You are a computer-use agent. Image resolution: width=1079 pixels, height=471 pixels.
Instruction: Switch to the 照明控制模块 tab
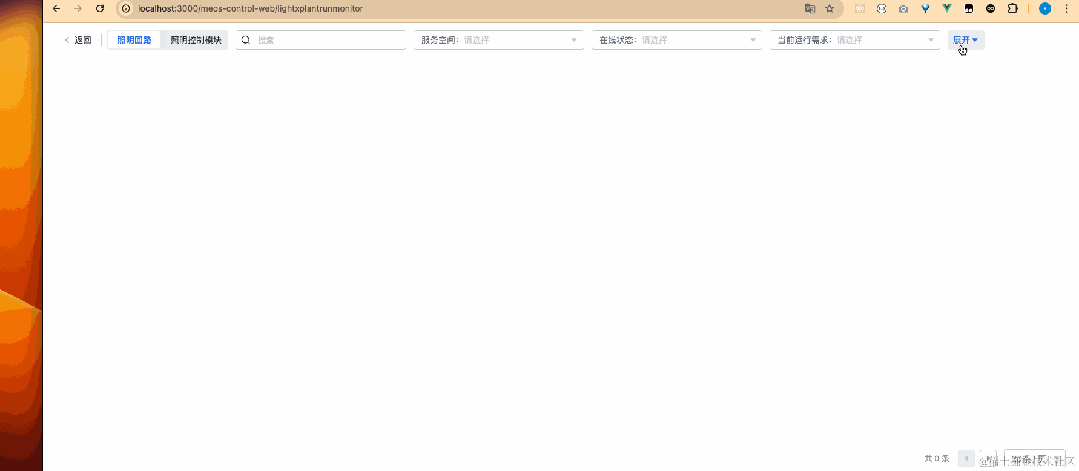(x=196, y=40)
